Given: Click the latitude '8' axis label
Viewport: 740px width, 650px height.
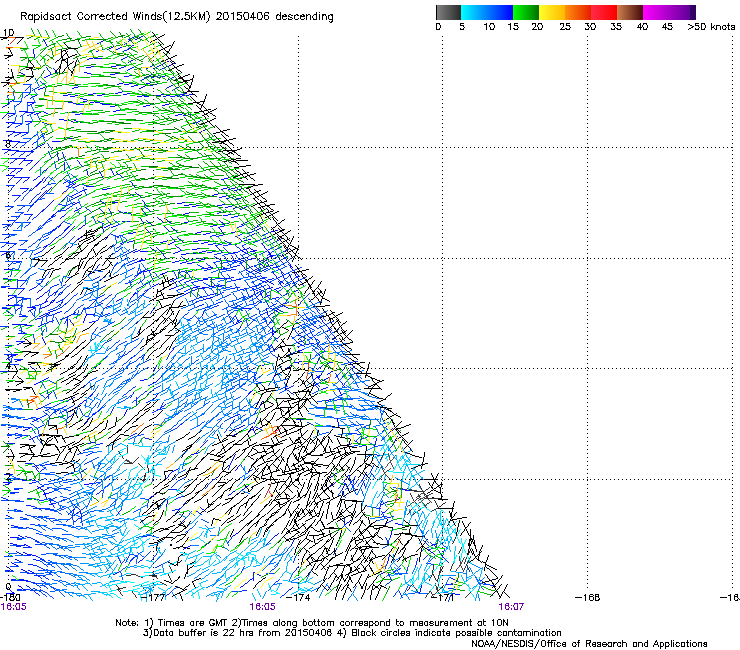Looking at the screenshot, I should 7,144.
